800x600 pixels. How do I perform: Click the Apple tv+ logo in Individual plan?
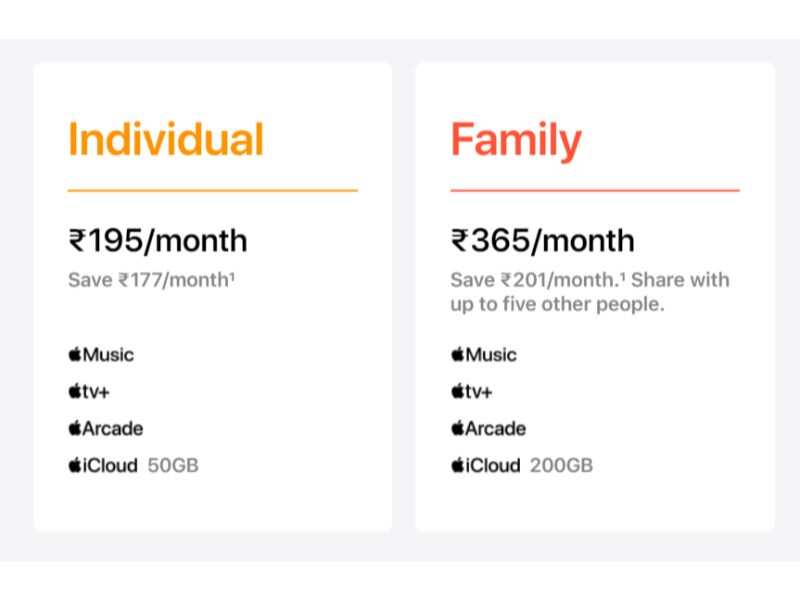point(89,391)
